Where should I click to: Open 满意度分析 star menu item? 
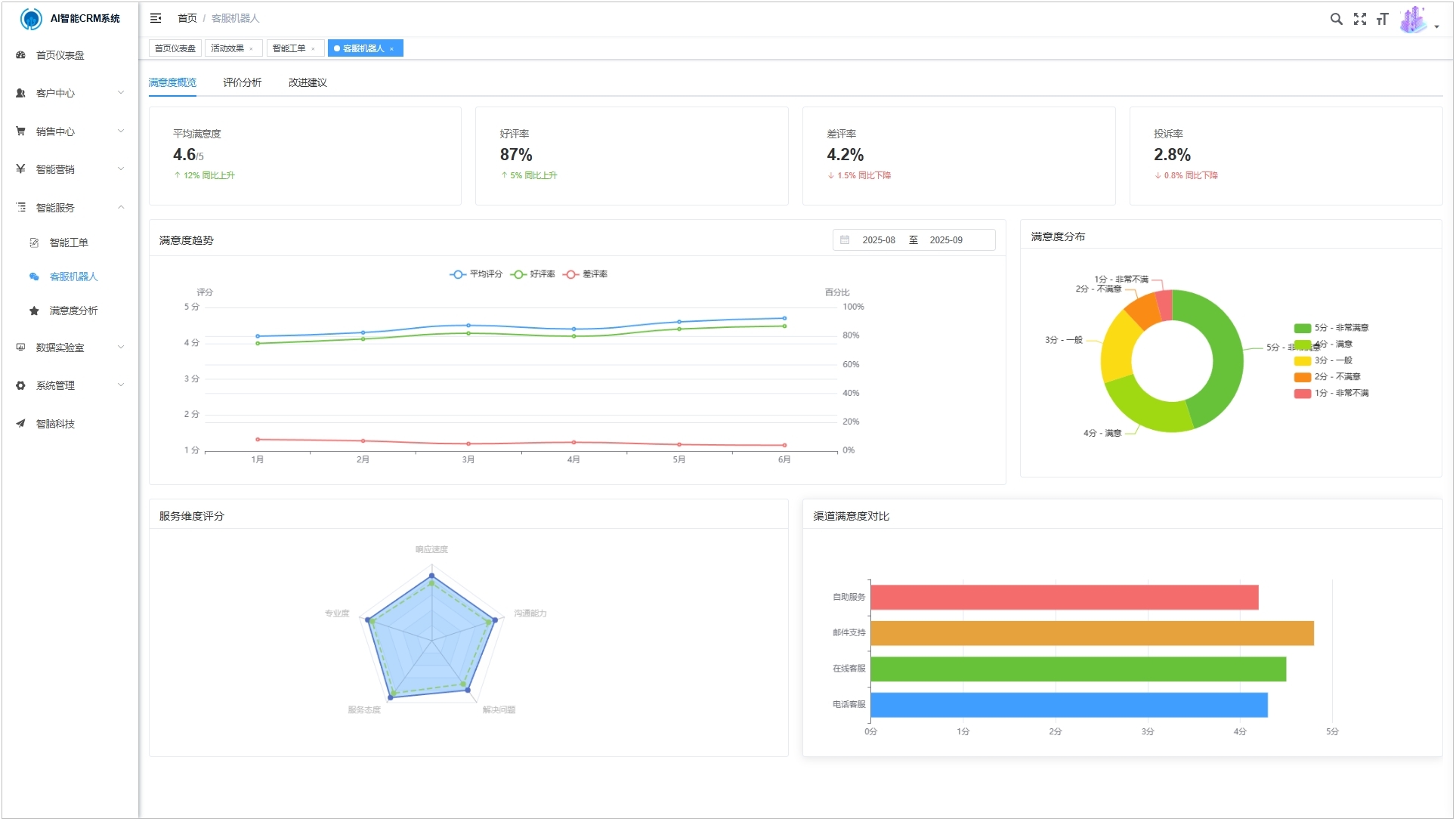(x=73, y=311)
